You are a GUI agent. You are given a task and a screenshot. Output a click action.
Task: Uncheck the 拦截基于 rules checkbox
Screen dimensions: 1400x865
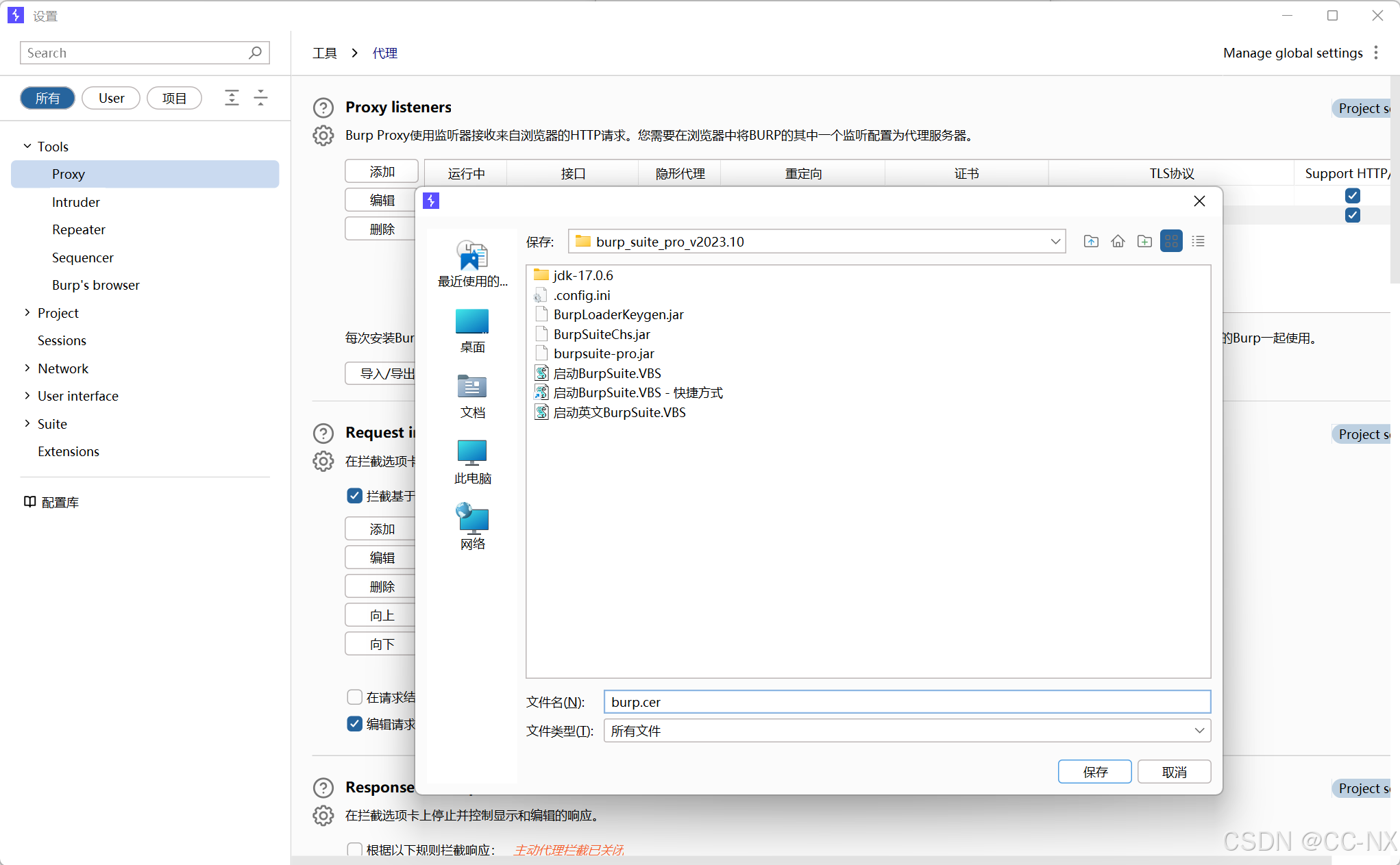(354, 496)
